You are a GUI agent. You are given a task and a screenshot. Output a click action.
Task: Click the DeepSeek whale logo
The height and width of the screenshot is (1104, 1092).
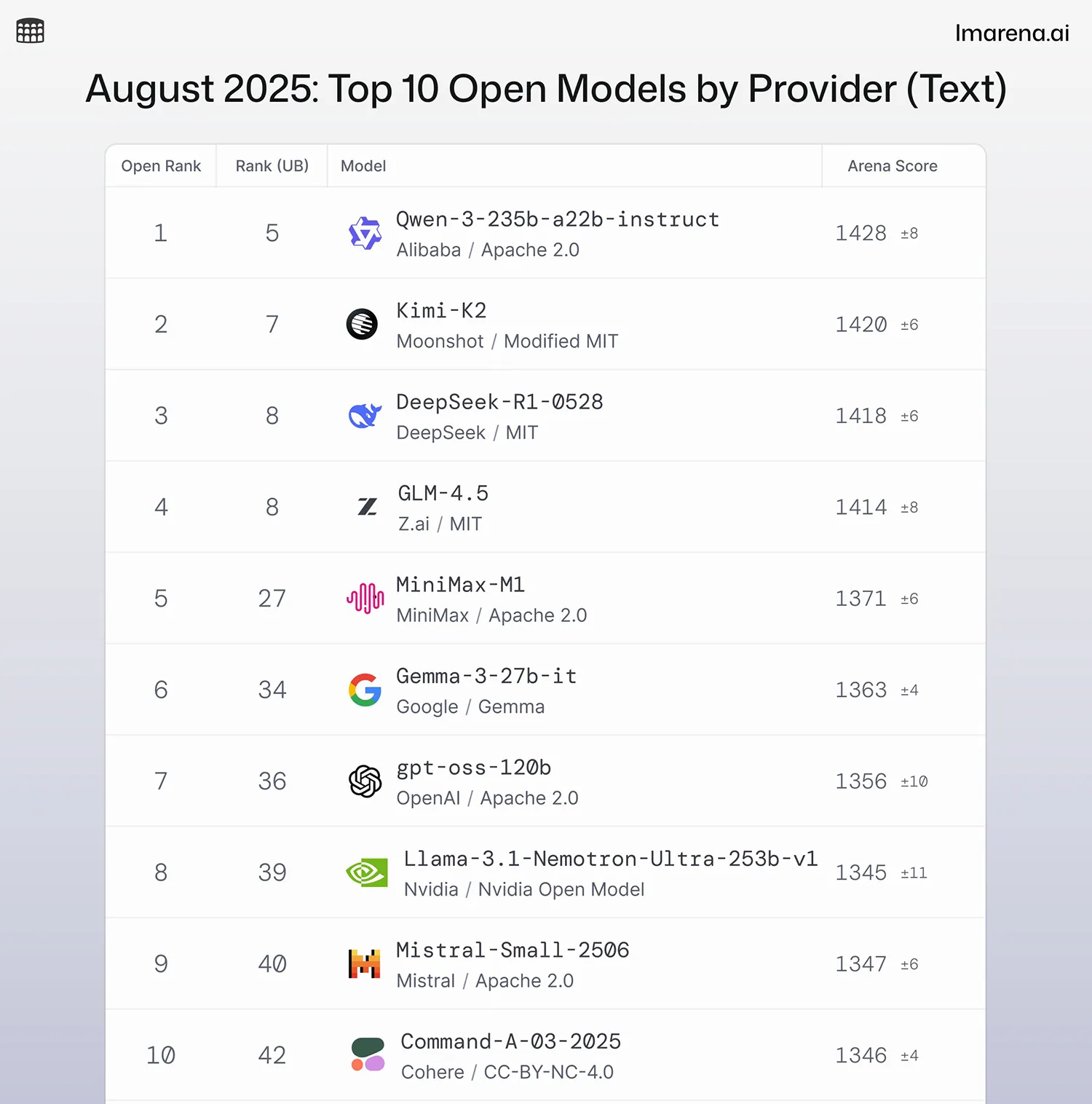365,415
